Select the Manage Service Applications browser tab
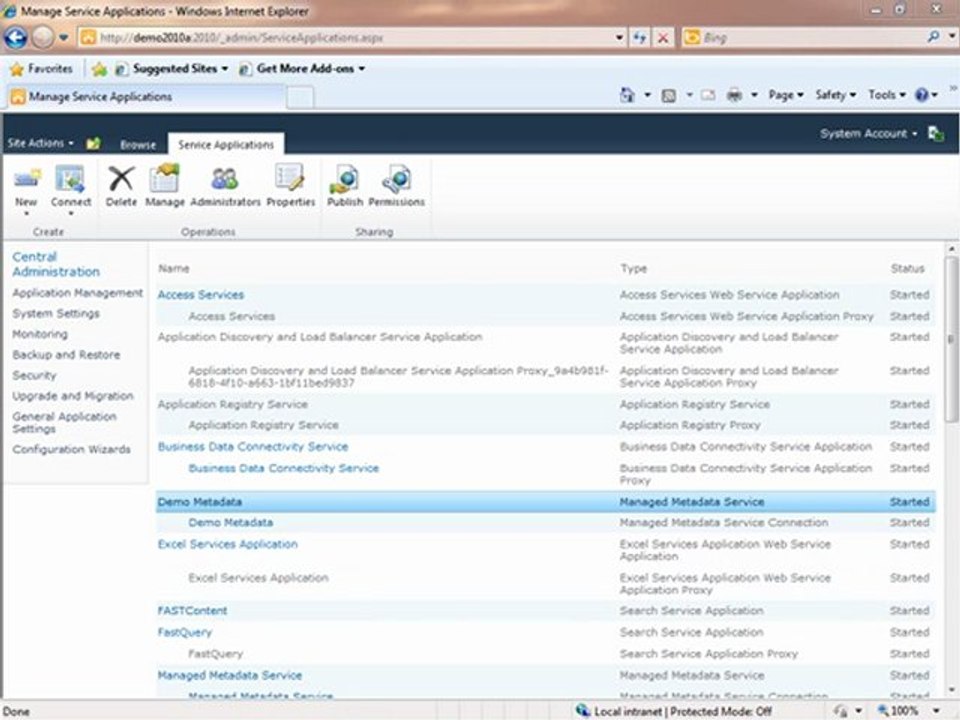This screenshot has width=960, height=720. tap(146, 97)
